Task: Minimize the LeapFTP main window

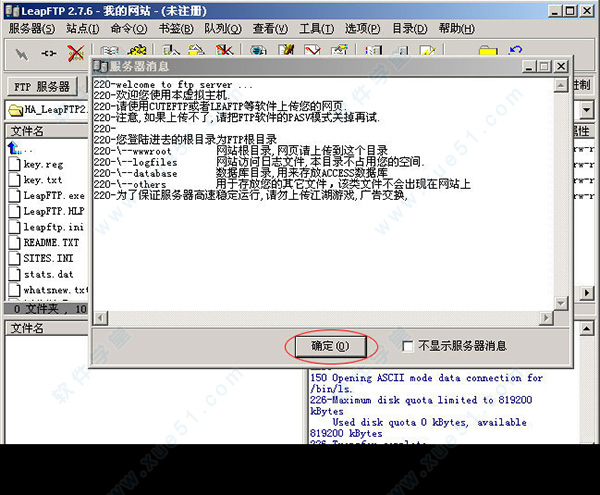Action: [555, 11]
